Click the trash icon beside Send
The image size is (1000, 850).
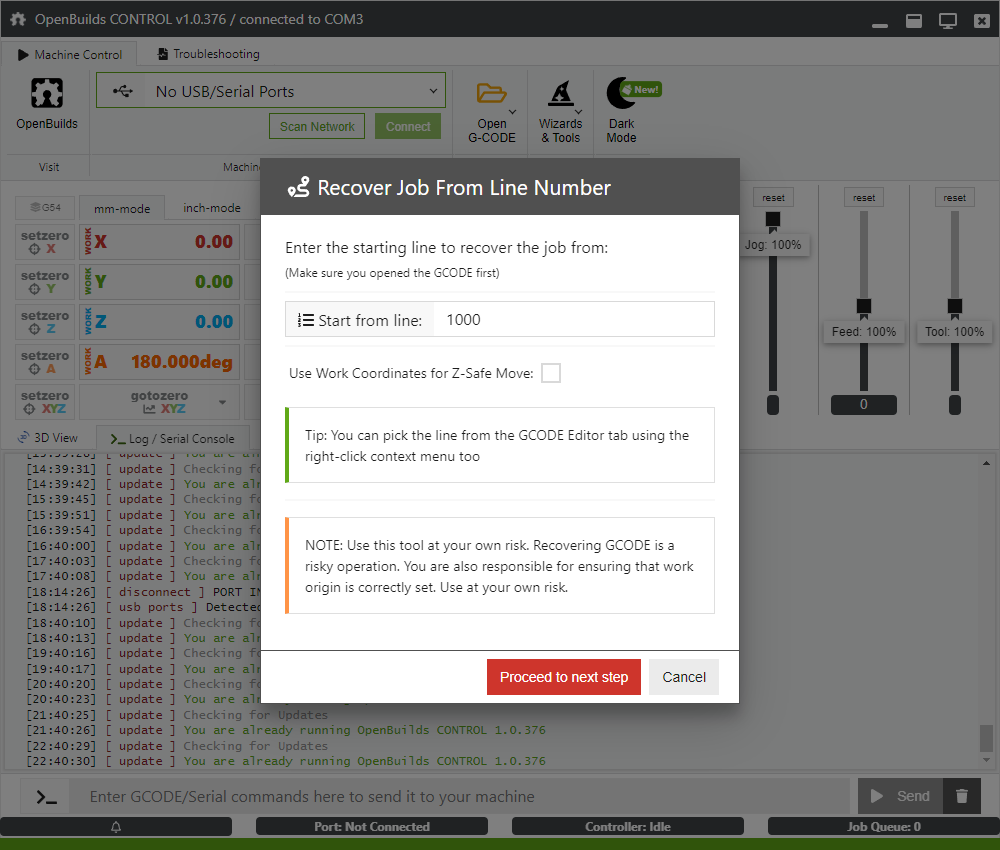(x=962, y=796)
